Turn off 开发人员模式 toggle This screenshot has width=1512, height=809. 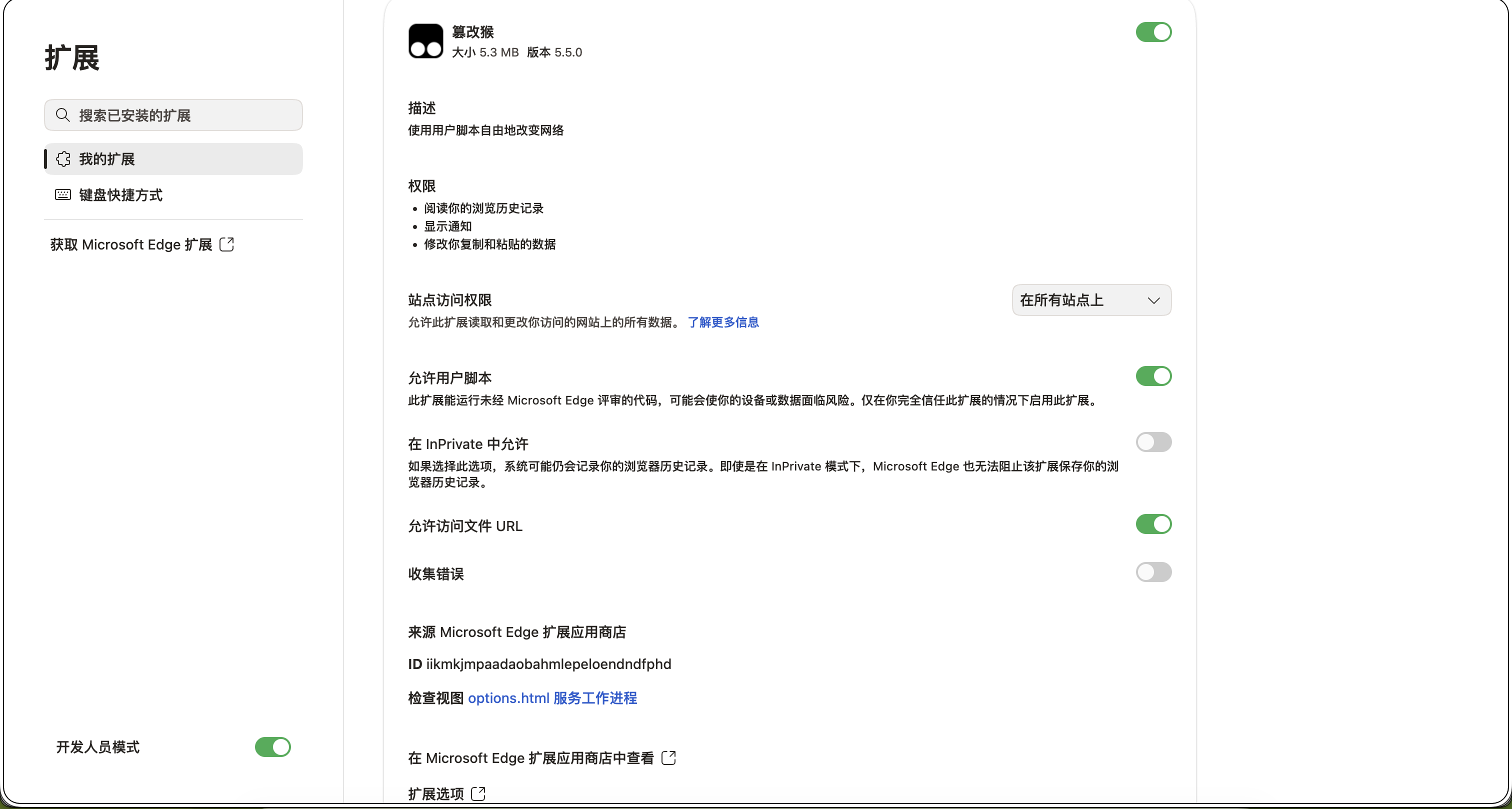pos(273,747)
